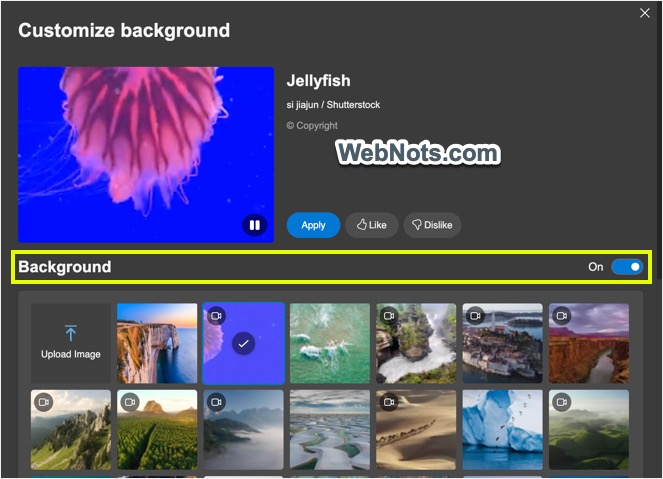Choose the aerial green ocean waves background

(329, 343)
